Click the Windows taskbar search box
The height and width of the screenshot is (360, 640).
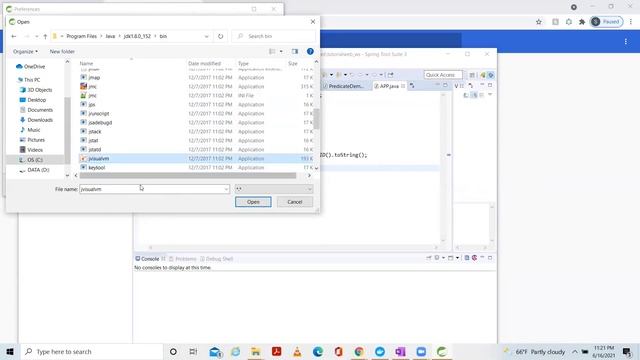(92, 351)
